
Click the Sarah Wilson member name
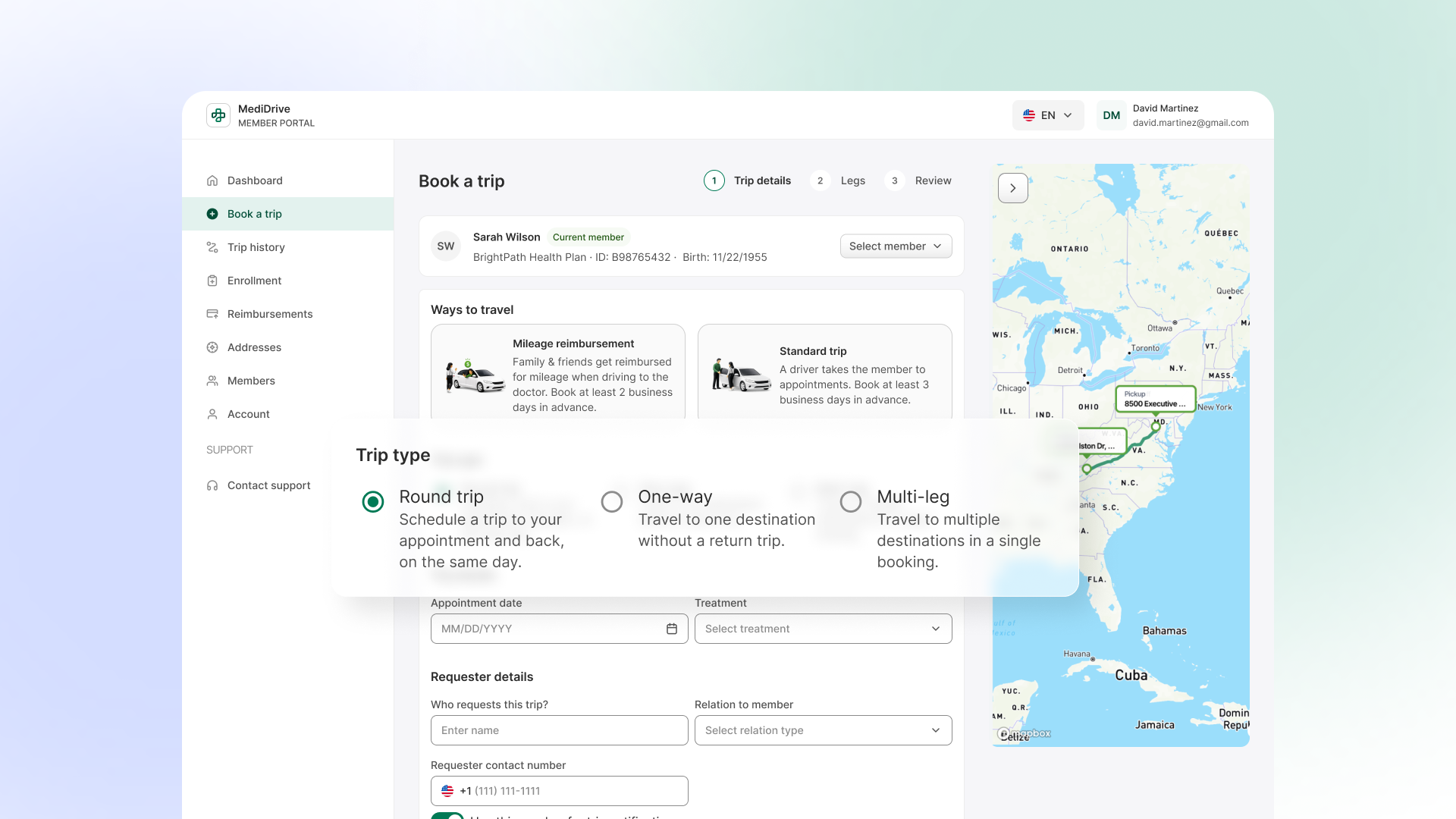pos(507,237)
